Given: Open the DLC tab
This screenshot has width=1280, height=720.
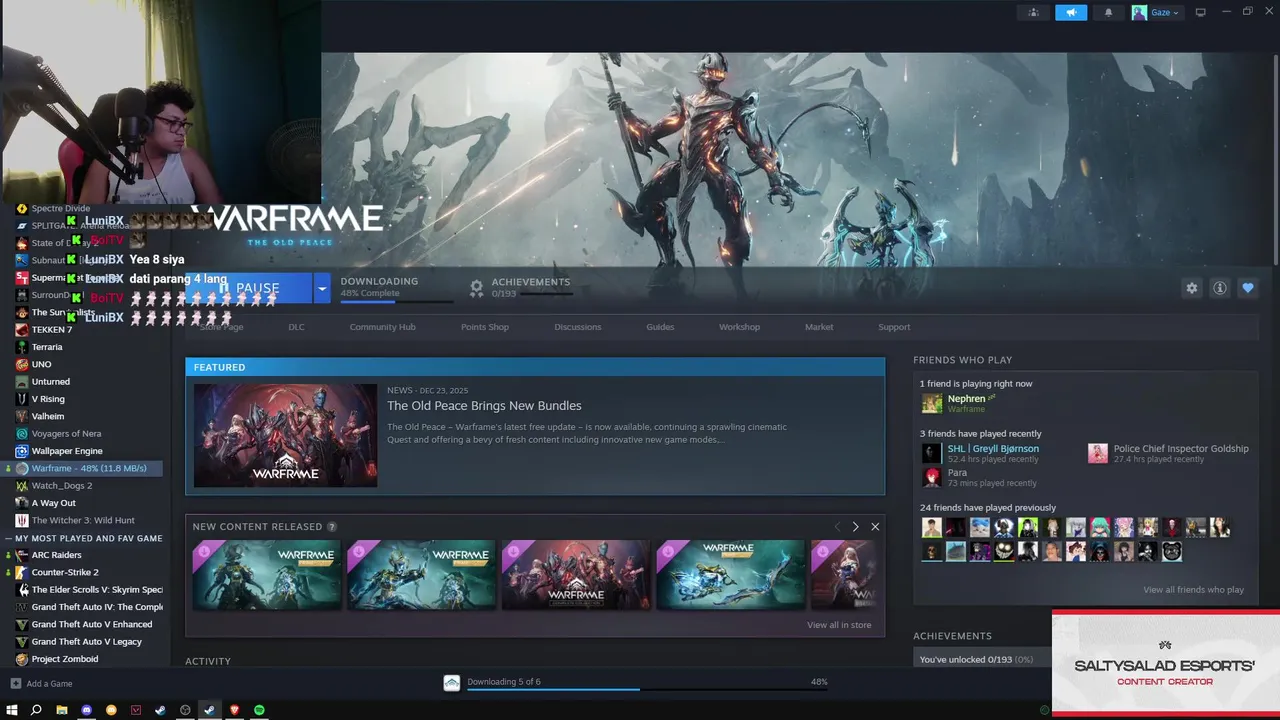Looking at the screenshot, I should tap(296, 327).
